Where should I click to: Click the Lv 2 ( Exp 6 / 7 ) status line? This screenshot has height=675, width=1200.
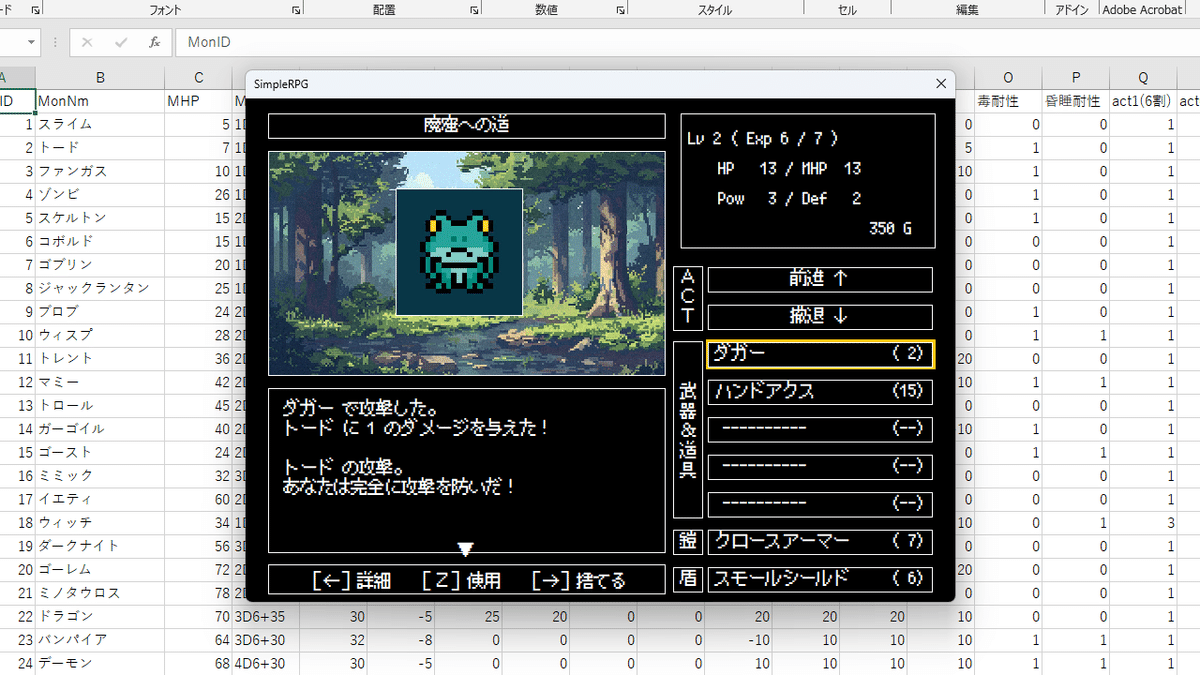tap(763, 139)
